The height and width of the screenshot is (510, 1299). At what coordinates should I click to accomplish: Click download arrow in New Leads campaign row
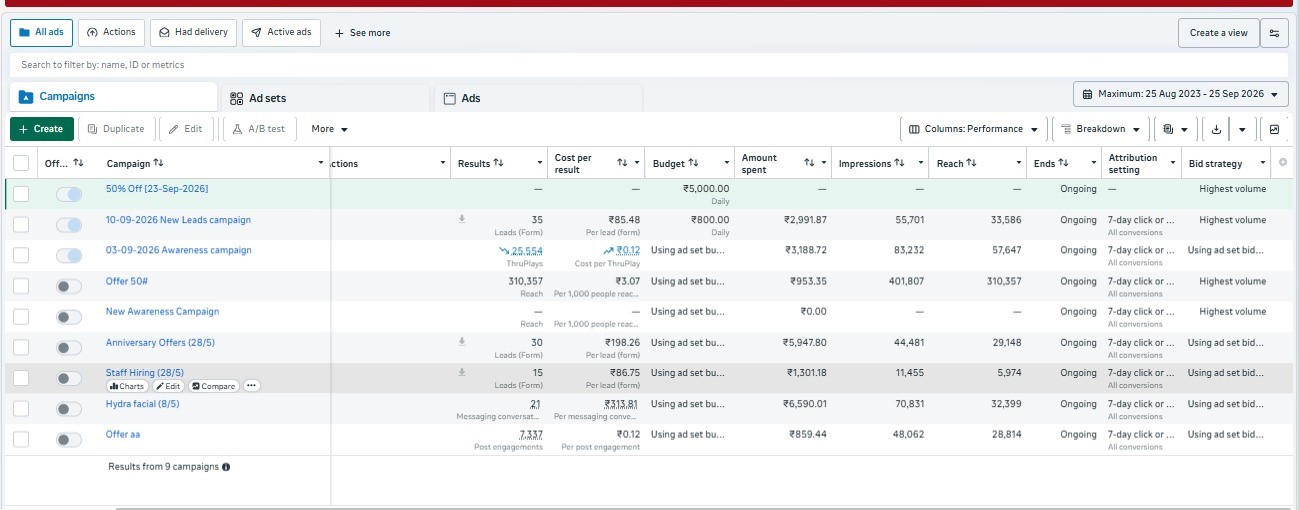coord(462,219)
